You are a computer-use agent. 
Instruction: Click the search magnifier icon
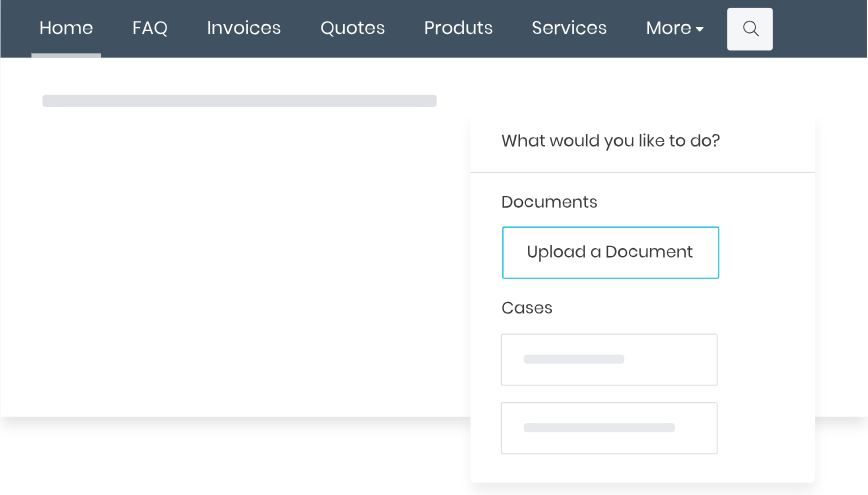(750, 29)
